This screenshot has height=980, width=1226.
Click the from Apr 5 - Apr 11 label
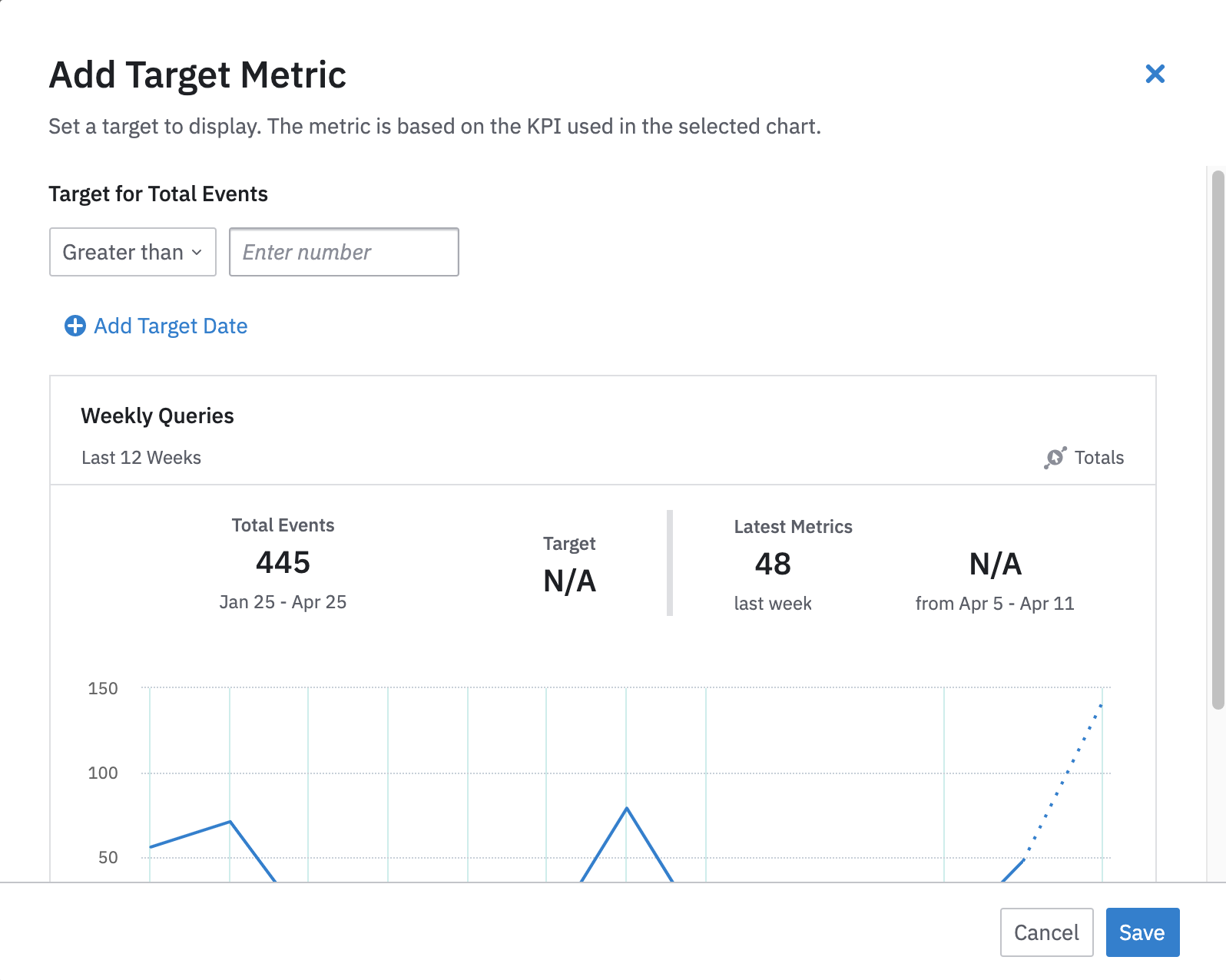(x=994, y=604)
